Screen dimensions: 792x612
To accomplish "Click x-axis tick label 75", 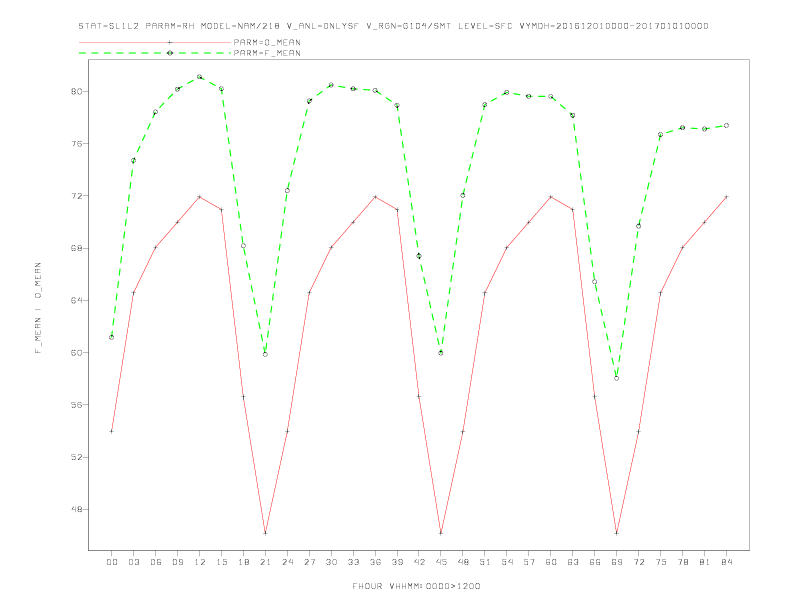I will [661, 562].
